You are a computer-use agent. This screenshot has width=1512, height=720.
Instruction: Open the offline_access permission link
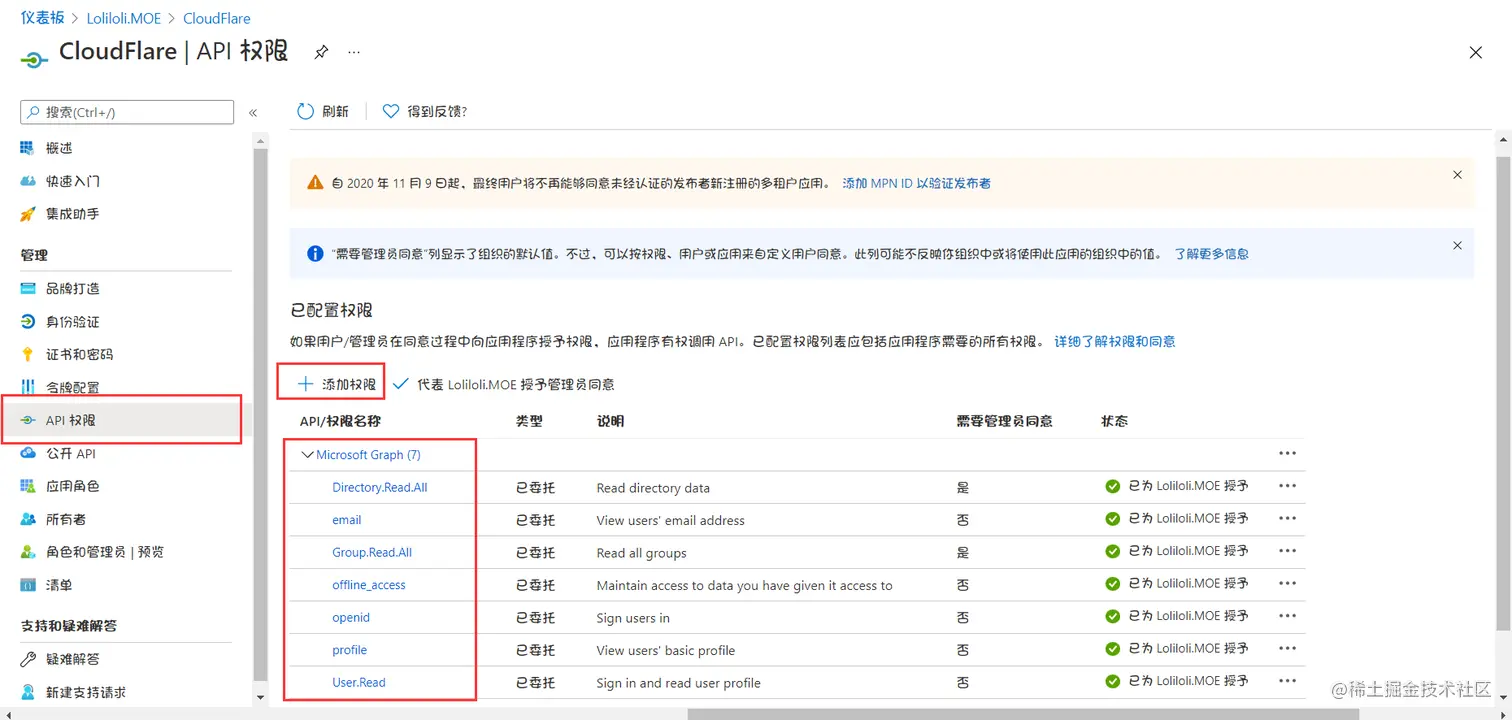[369, 585]
